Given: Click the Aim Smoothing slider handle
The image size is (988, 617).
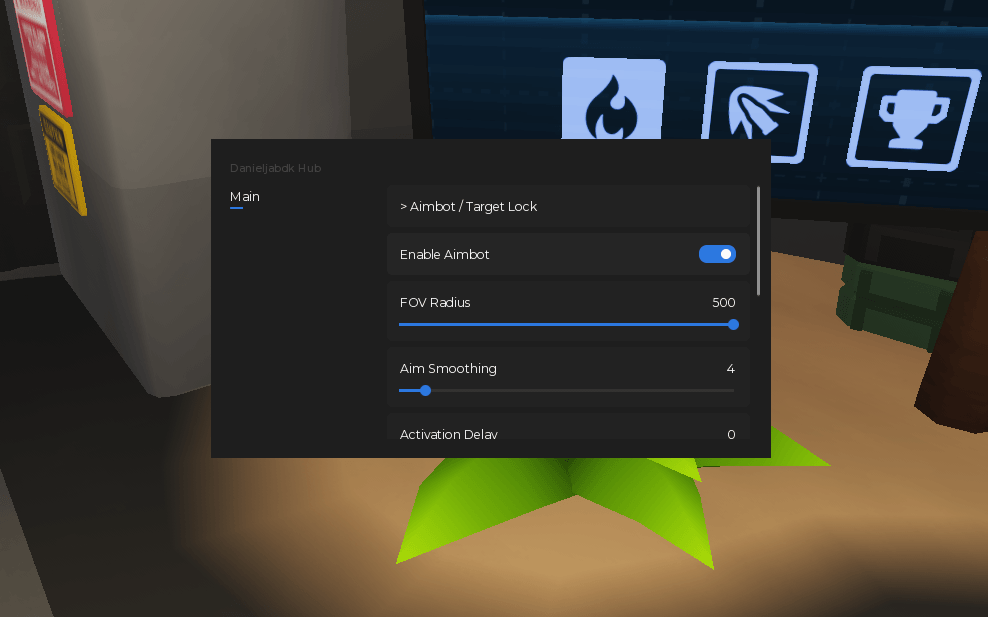Looking at the screenshot, I should tap(425, 391).
